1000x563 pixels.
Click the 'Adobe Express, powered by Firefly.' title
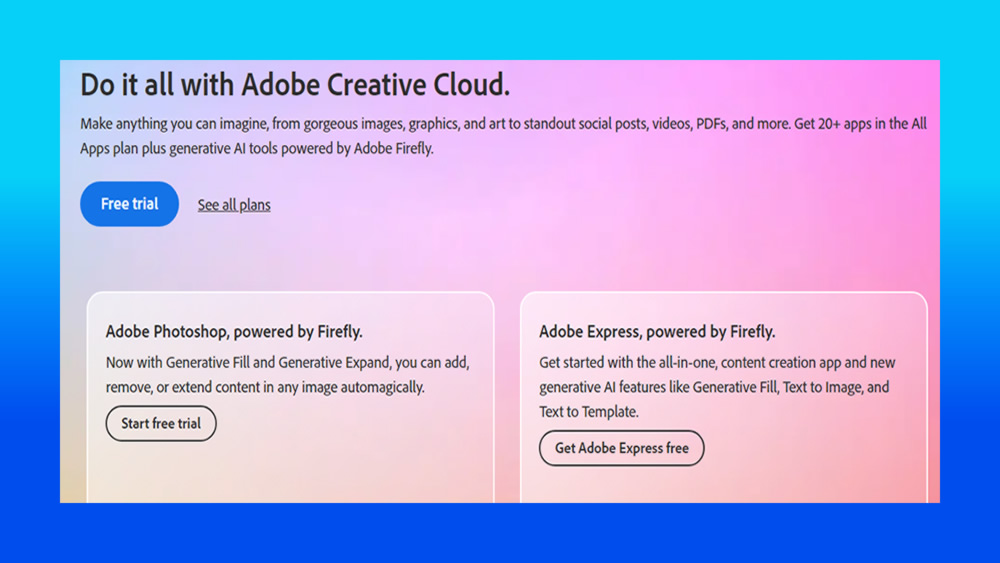point(657,332)
